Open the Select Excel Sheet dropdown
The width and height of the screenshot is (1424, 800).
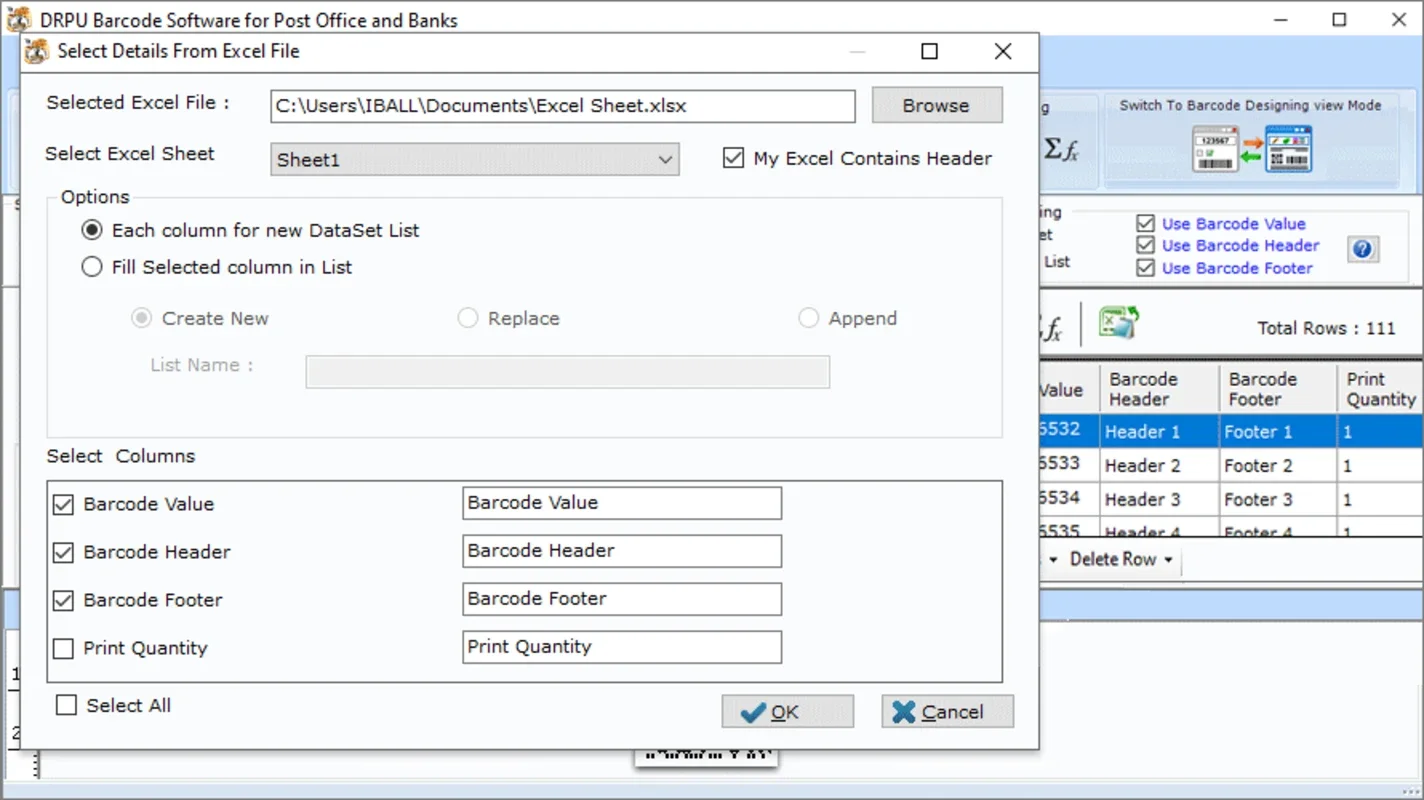tap(475, 160)
